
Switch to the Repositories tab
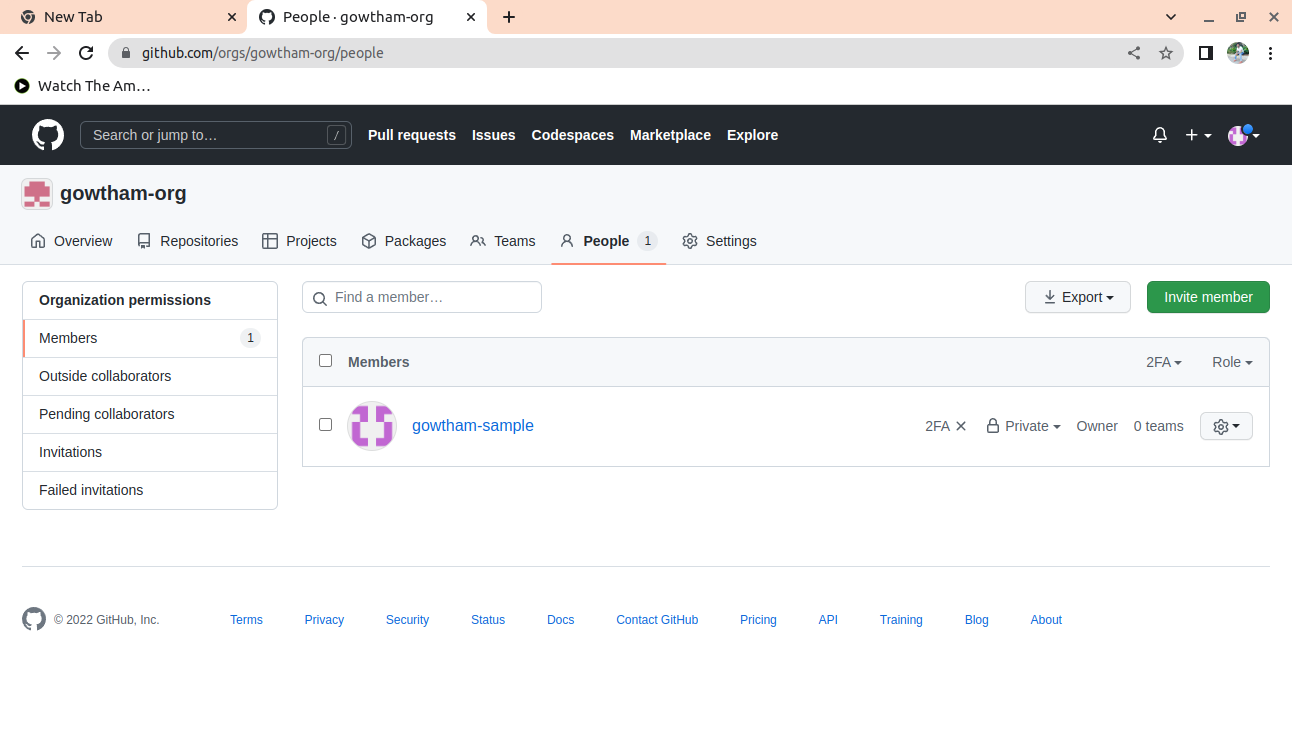(x=188, y=241)
